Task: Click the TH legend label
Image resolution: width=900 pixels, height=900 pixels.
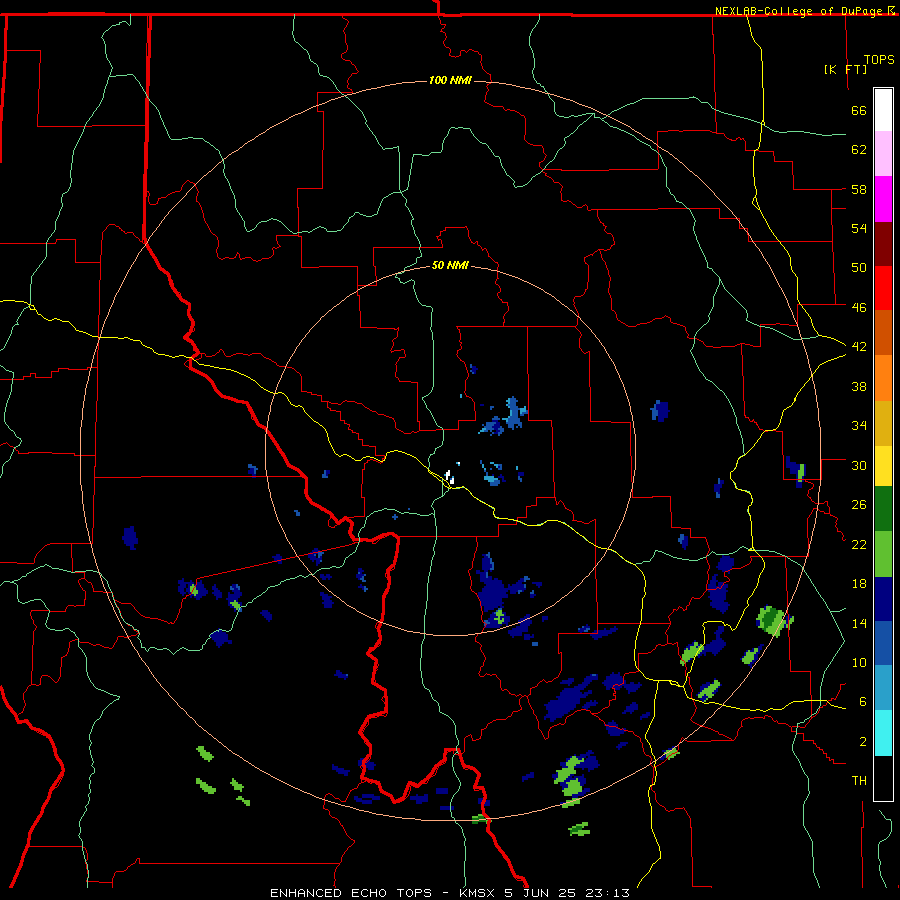Action: 859,781
